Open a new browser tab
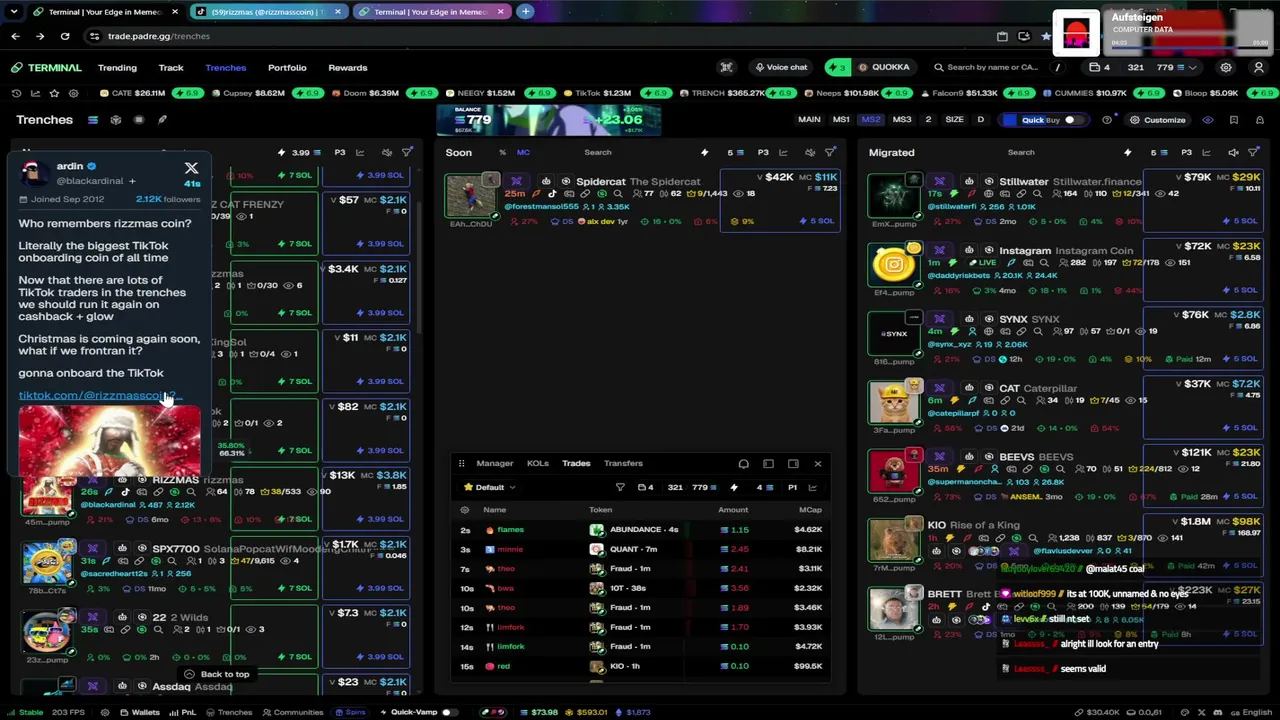Viewport: 1280px width, 720px height. point(525,12)
